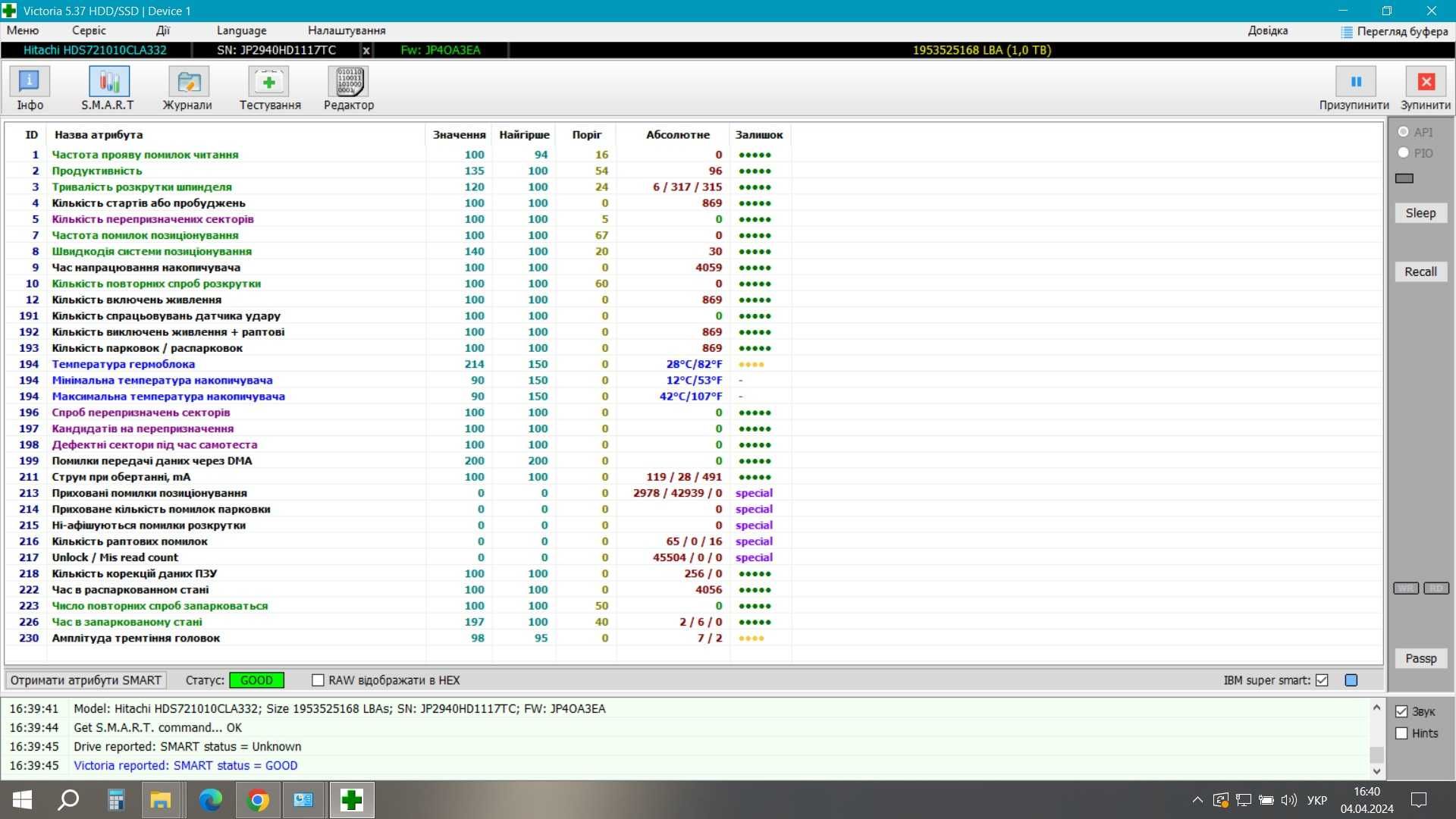Open the Меню (Menu) menu item
The width and height of the screenshot is (1456, 819).
23,30
